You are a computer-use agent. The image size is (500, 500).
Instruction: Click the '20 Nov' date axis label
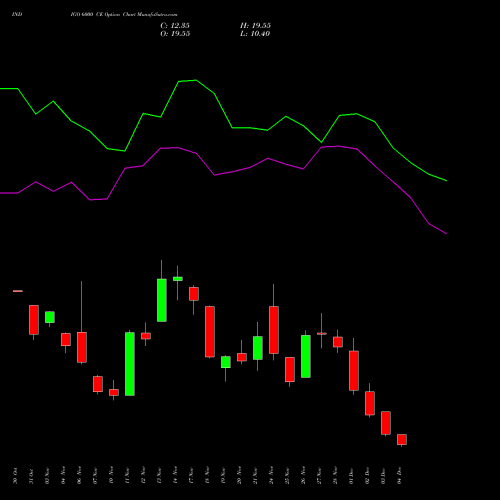(x=239, y=476)
